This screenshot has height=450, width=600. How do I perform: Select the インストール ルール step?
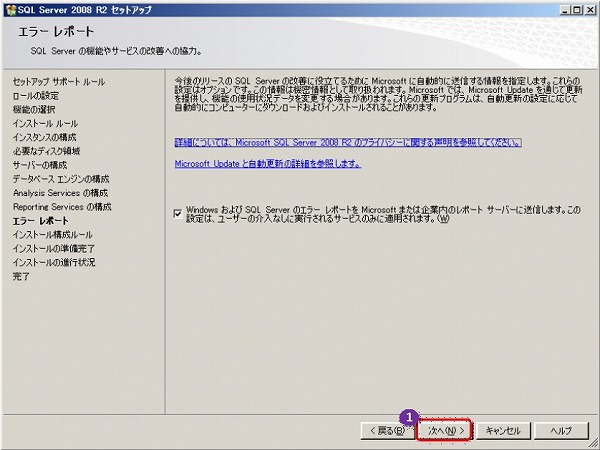pos(45,123)
